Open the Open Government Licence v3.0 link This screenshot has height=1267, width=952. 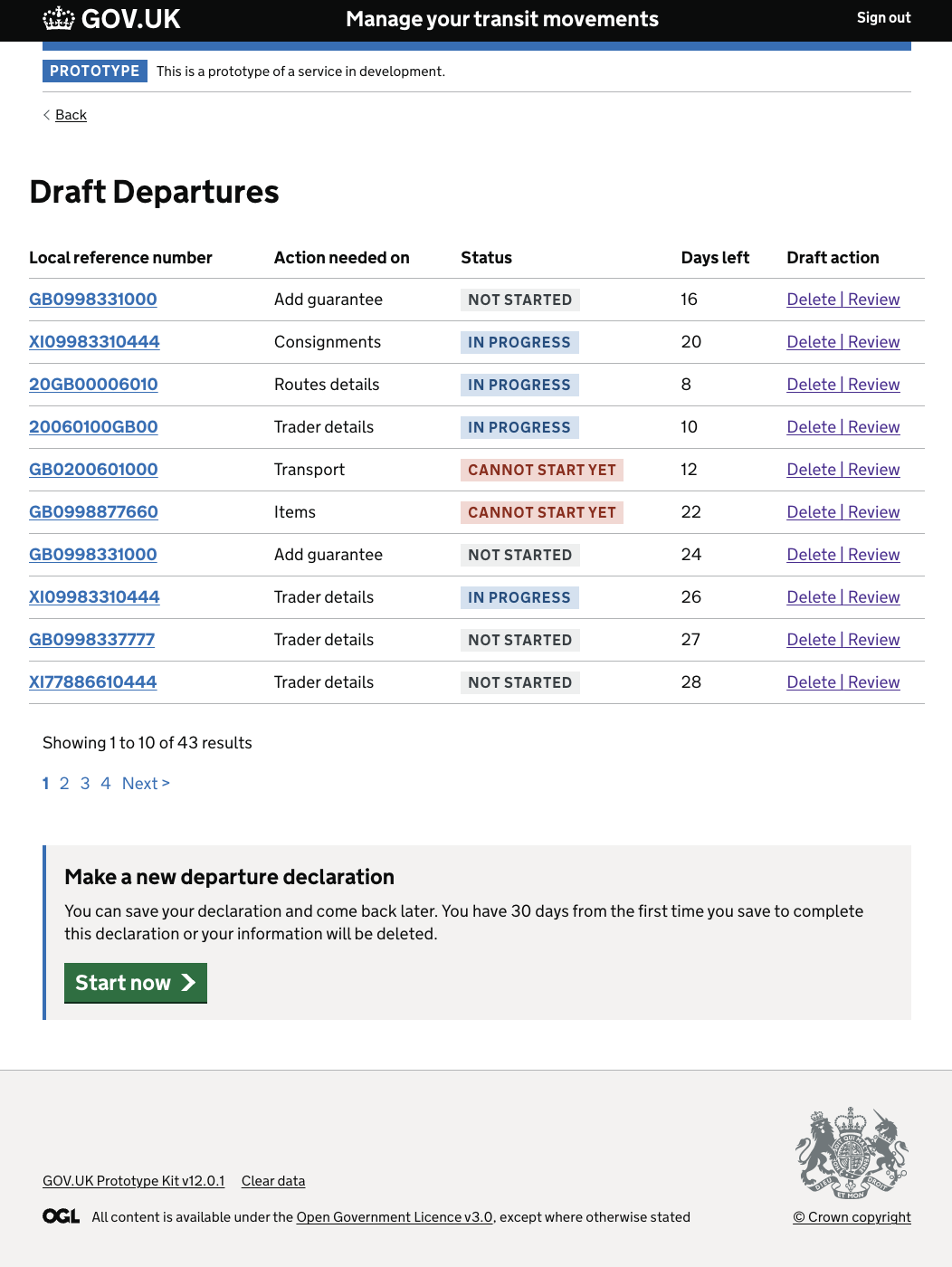coord(395,1217)
